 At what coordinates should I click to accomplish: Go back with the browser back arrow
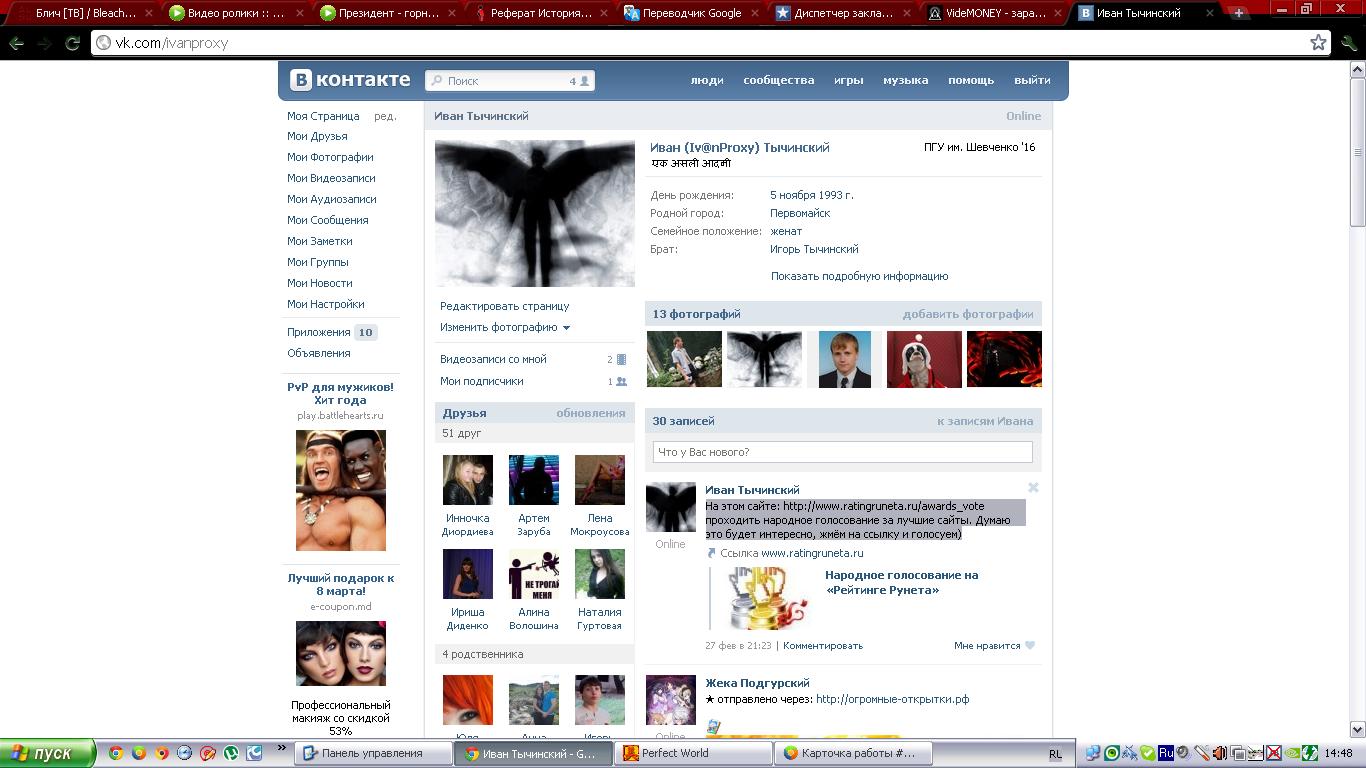pos(17,43)
